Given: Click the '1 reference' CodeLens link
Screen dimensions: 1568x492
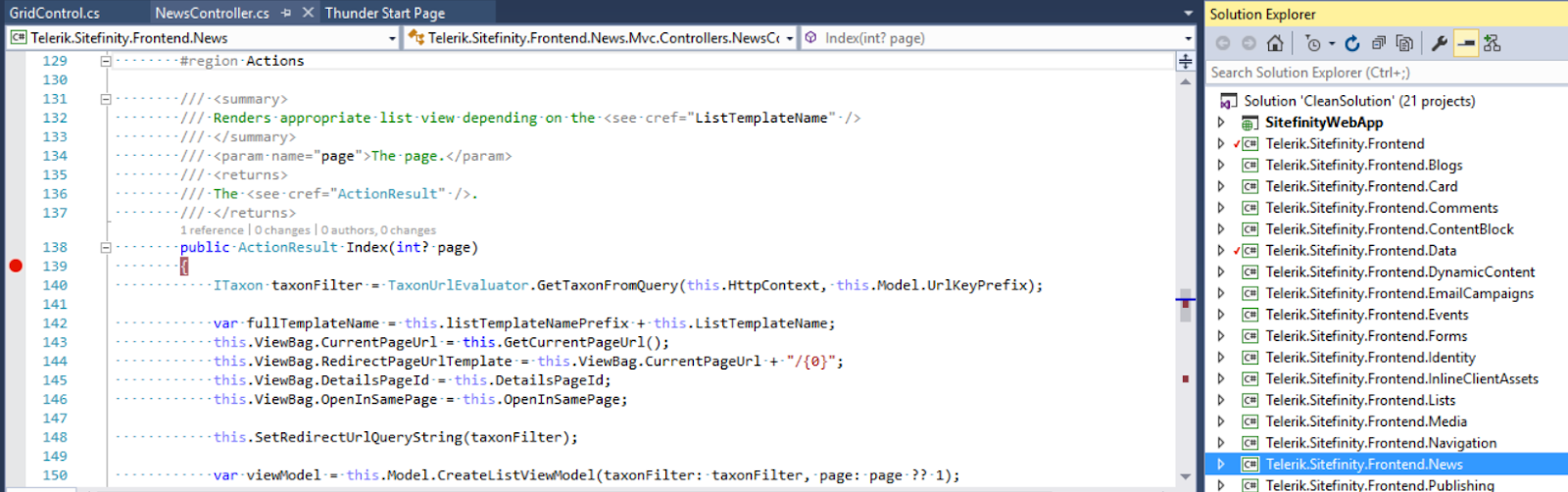Looking at the screenshot, I should point(212,230).
